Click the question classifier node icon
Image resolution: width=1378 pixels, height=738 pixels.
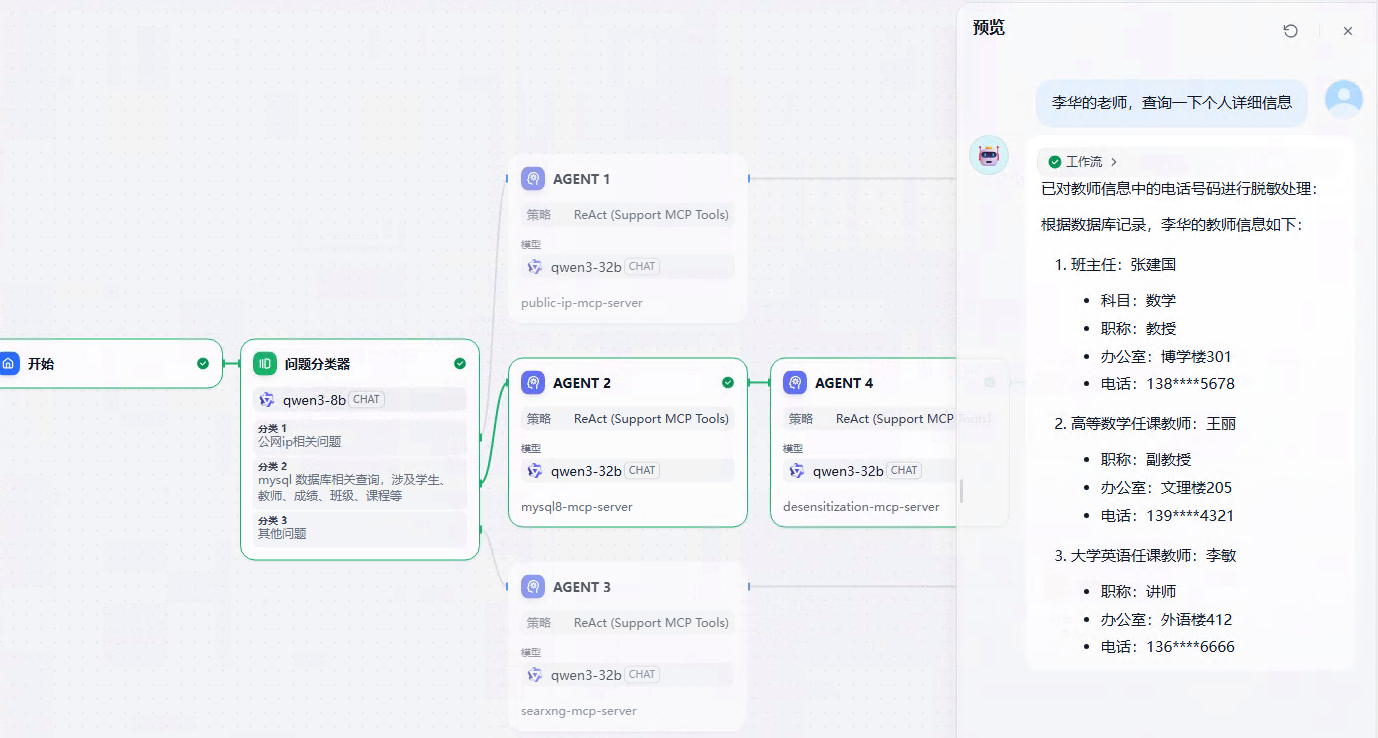pos(265,364)
